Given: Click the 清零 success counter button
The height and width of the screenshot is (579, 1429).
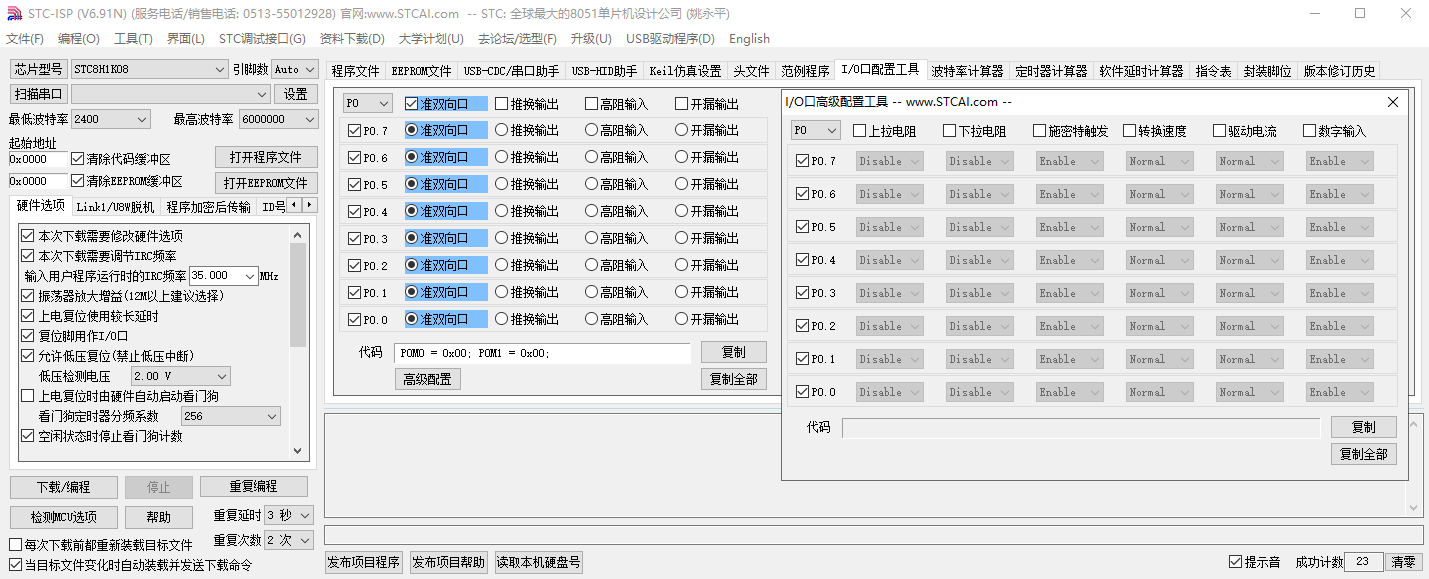Looking at the screenshot, I should (x=1404, y=562).
